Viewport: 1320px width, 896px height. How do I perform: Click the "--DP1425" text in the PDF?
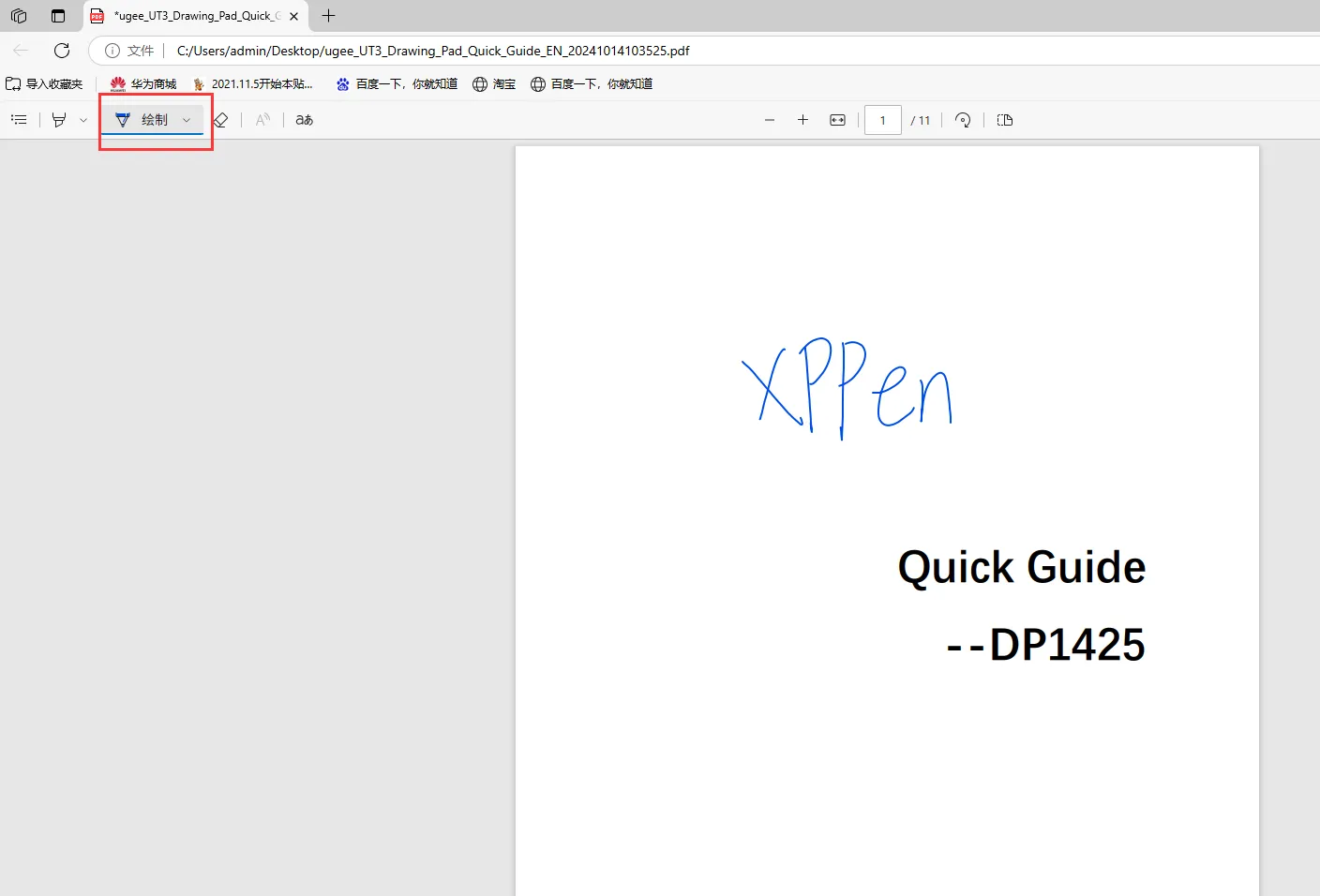[1046, 645]
